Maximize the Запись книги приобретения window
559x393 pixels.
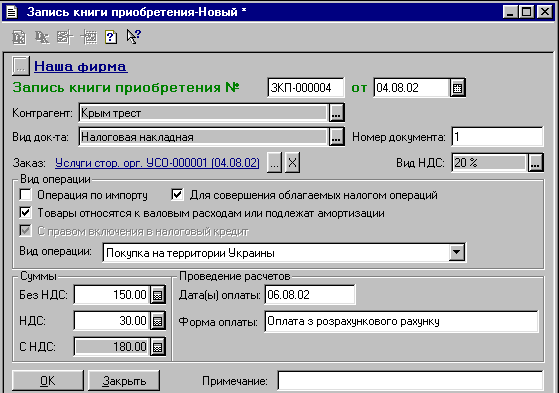point(526,12)
